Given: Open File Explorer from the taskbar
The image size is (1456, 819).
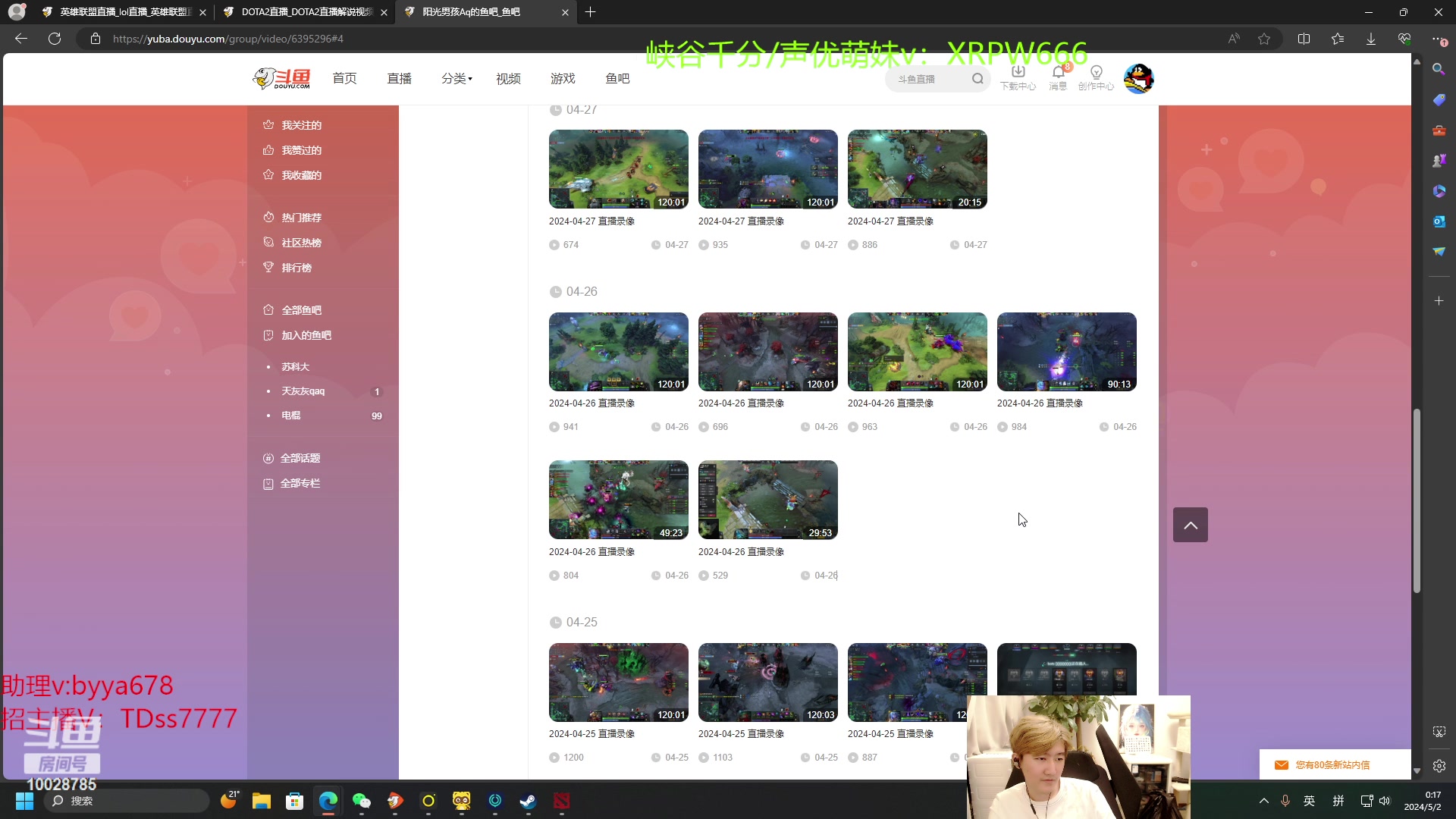Looking at the screenshot, I should click(x=262, y=801).
